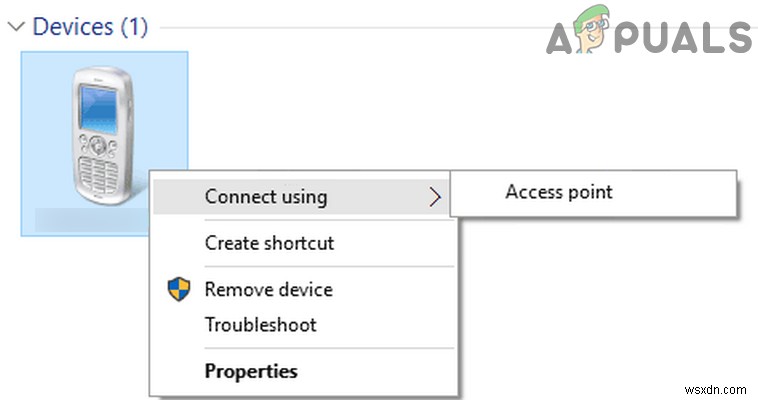Click the letter A in Appuals logo
Viewport: 758px width, 400px height.
pyautogui.click(x=565, y=37)
